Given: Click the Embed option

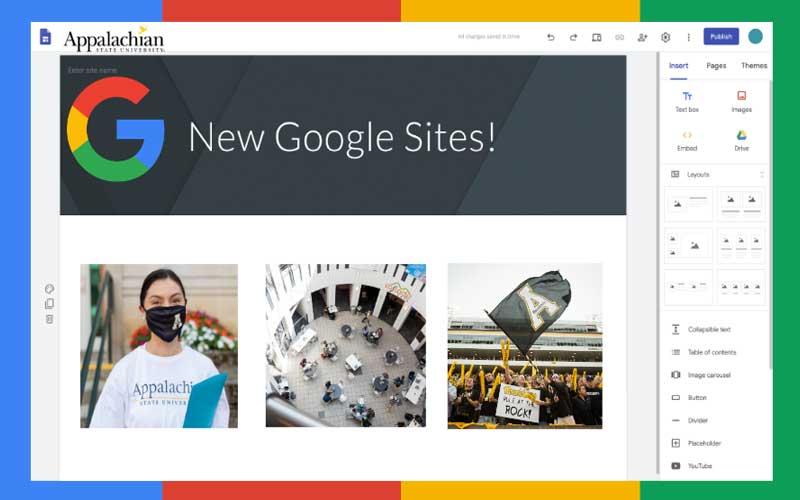Looking at the screenshot, I should tap(687, 140).
